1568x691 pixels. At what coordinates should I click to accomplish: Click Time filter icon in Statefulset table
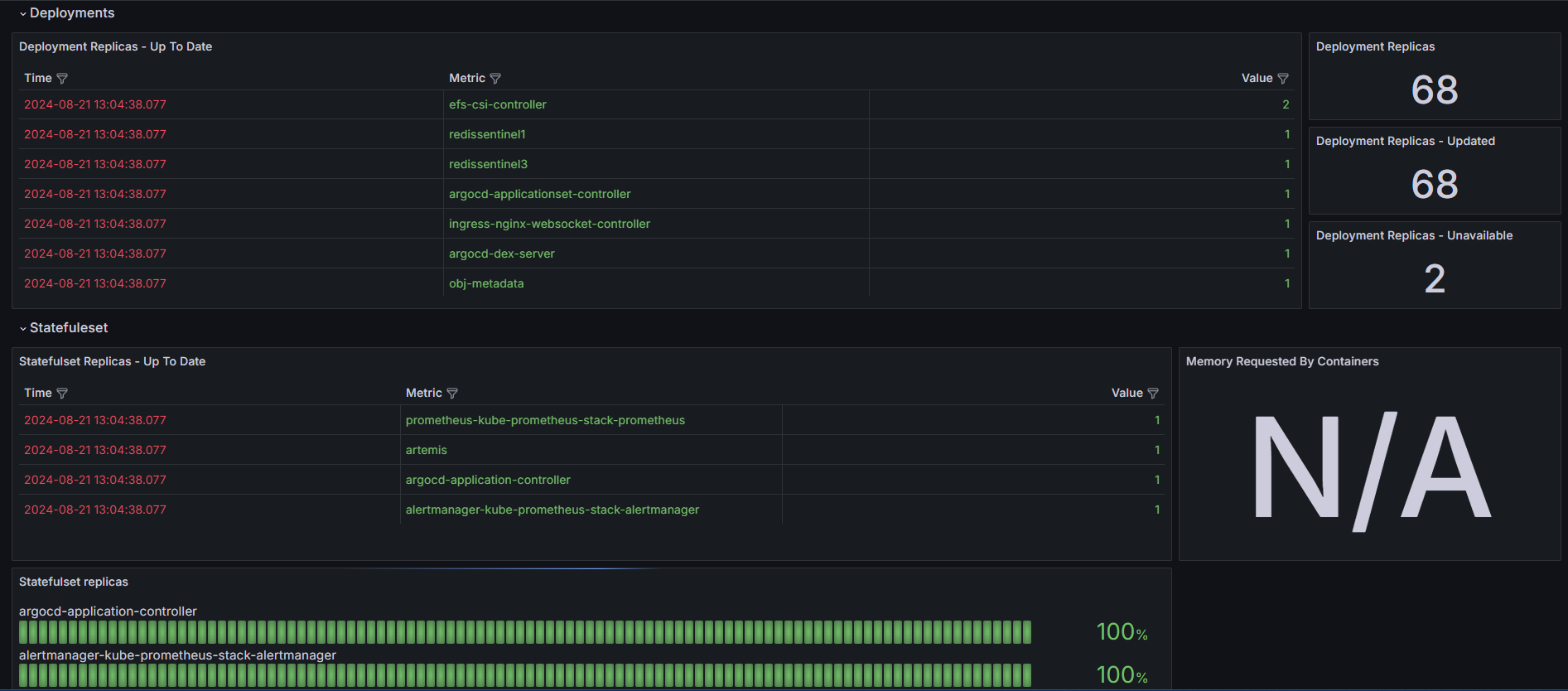[x=62, y=394]
